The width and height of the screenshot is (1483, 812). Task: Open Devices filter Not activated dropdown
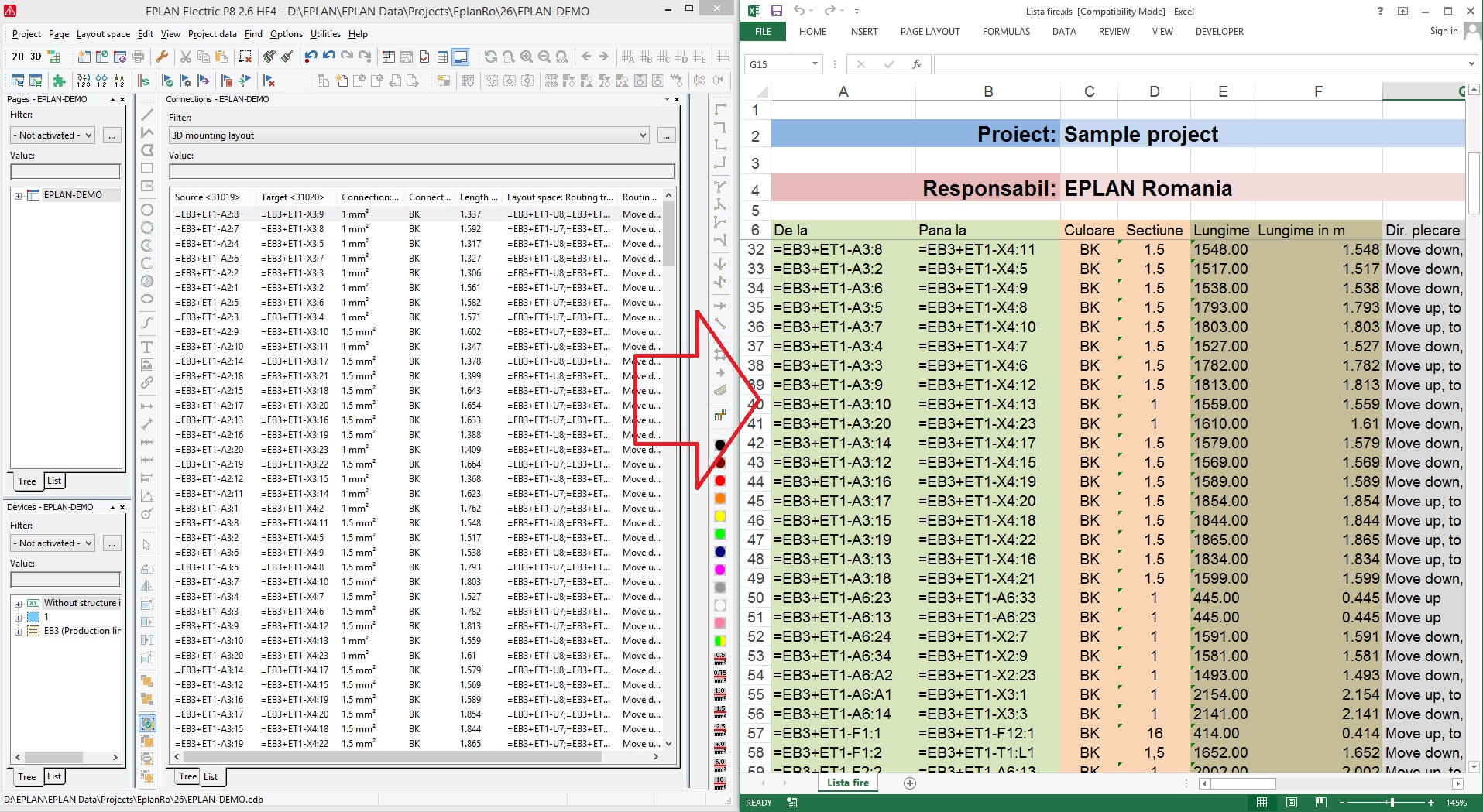88,543
